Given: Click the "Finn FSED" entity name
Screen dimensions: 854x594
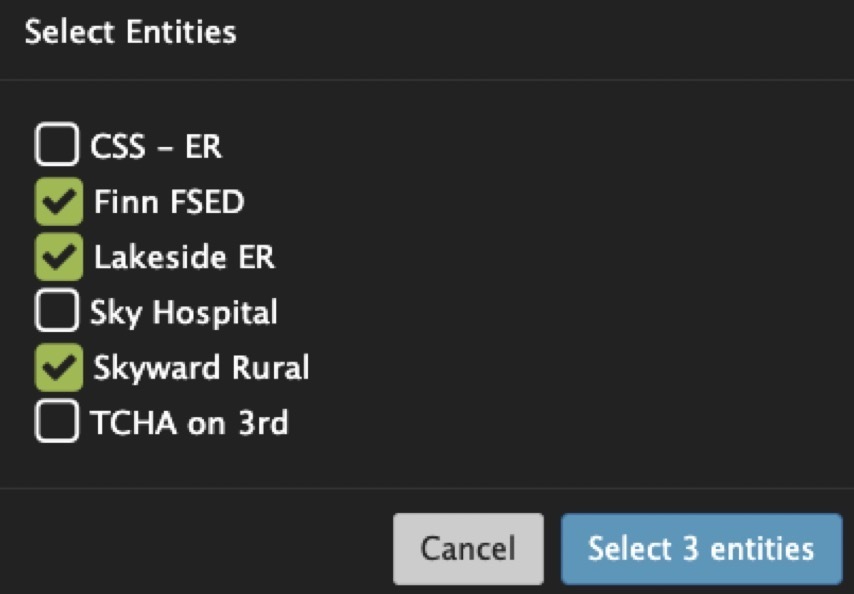Looking at the screenshot, I should (169, 202).
